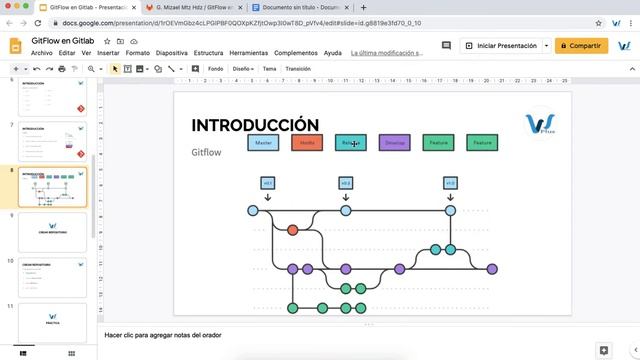
Task: Move the presentation to a folder
Action: 120,41
